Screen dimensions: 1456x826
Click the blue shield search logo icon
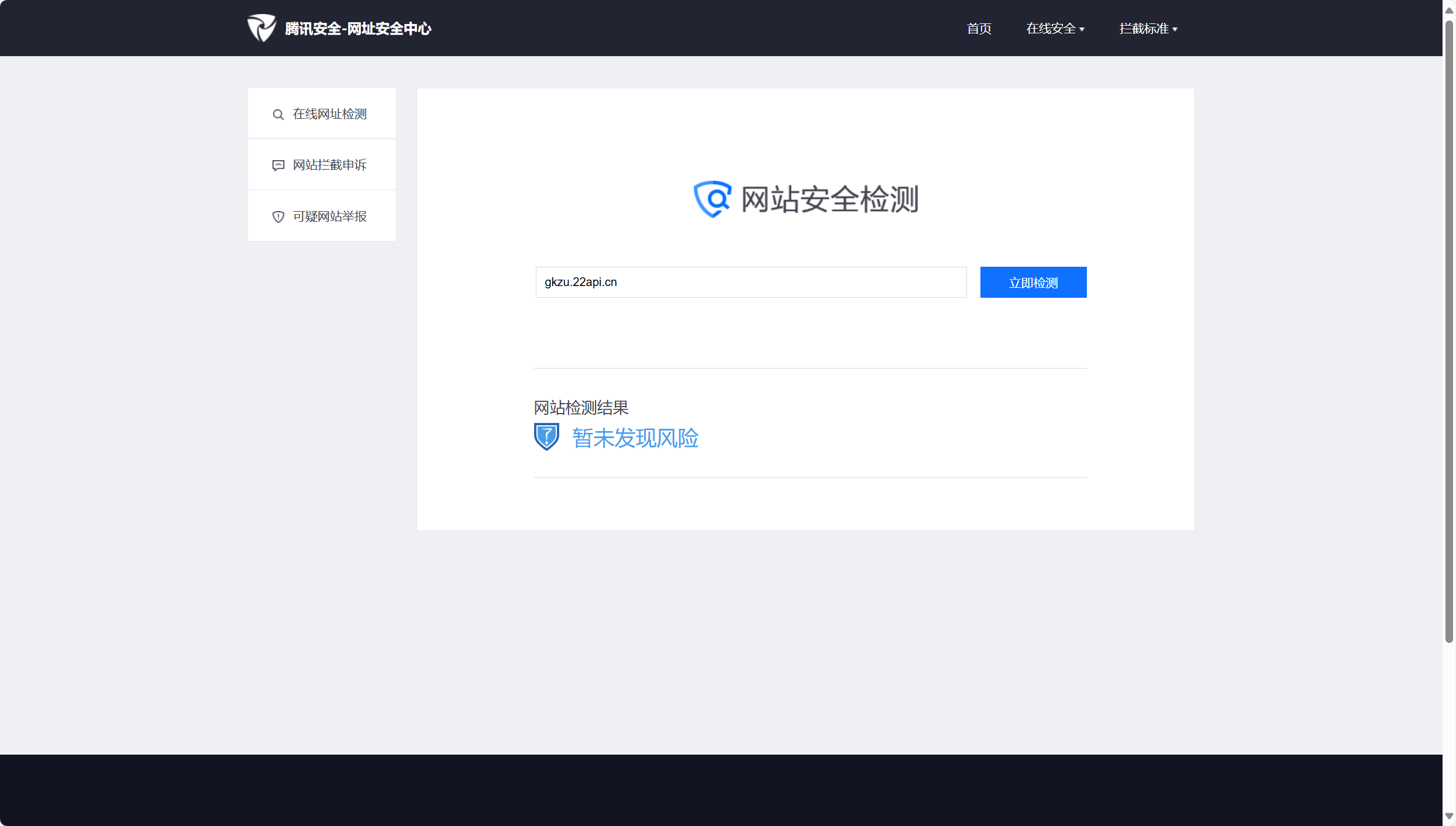tap(712, 199)
